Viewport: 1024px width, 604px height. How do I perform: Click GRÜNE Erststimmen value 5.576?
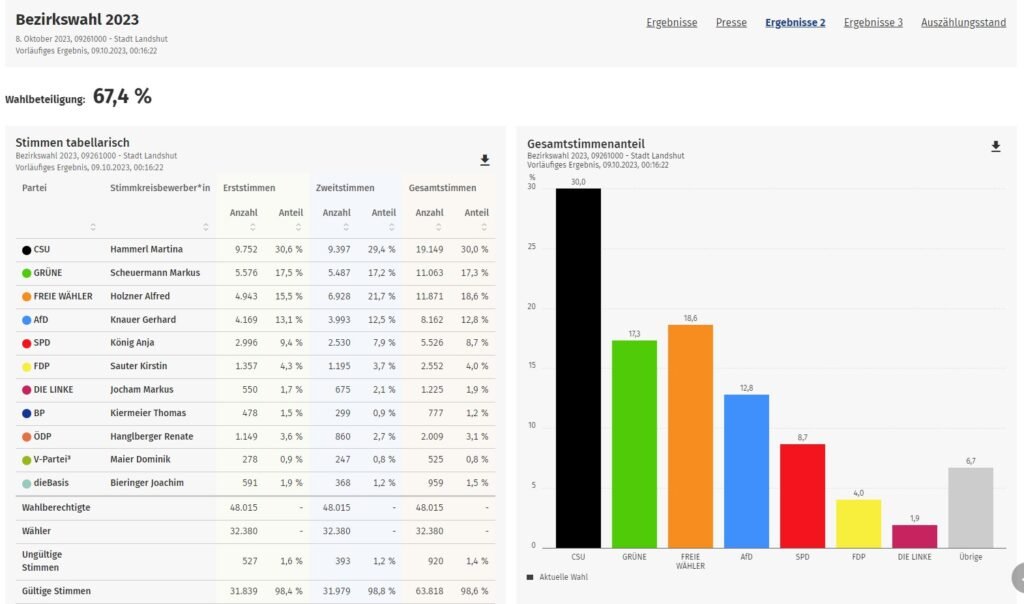point(246,273)
